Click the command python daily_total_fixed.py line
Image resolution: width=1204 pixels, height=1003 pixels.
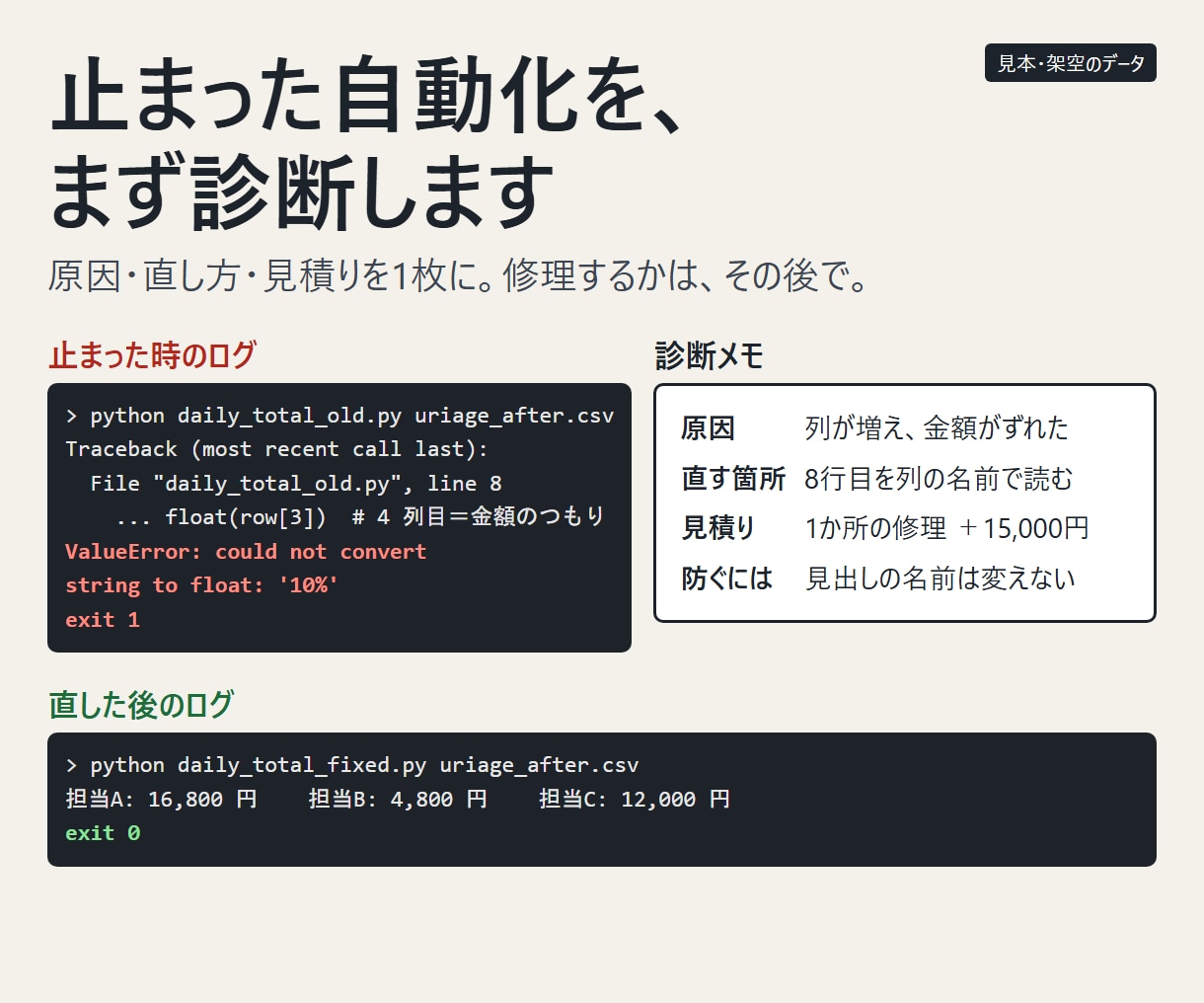click(x=352, y=765)
